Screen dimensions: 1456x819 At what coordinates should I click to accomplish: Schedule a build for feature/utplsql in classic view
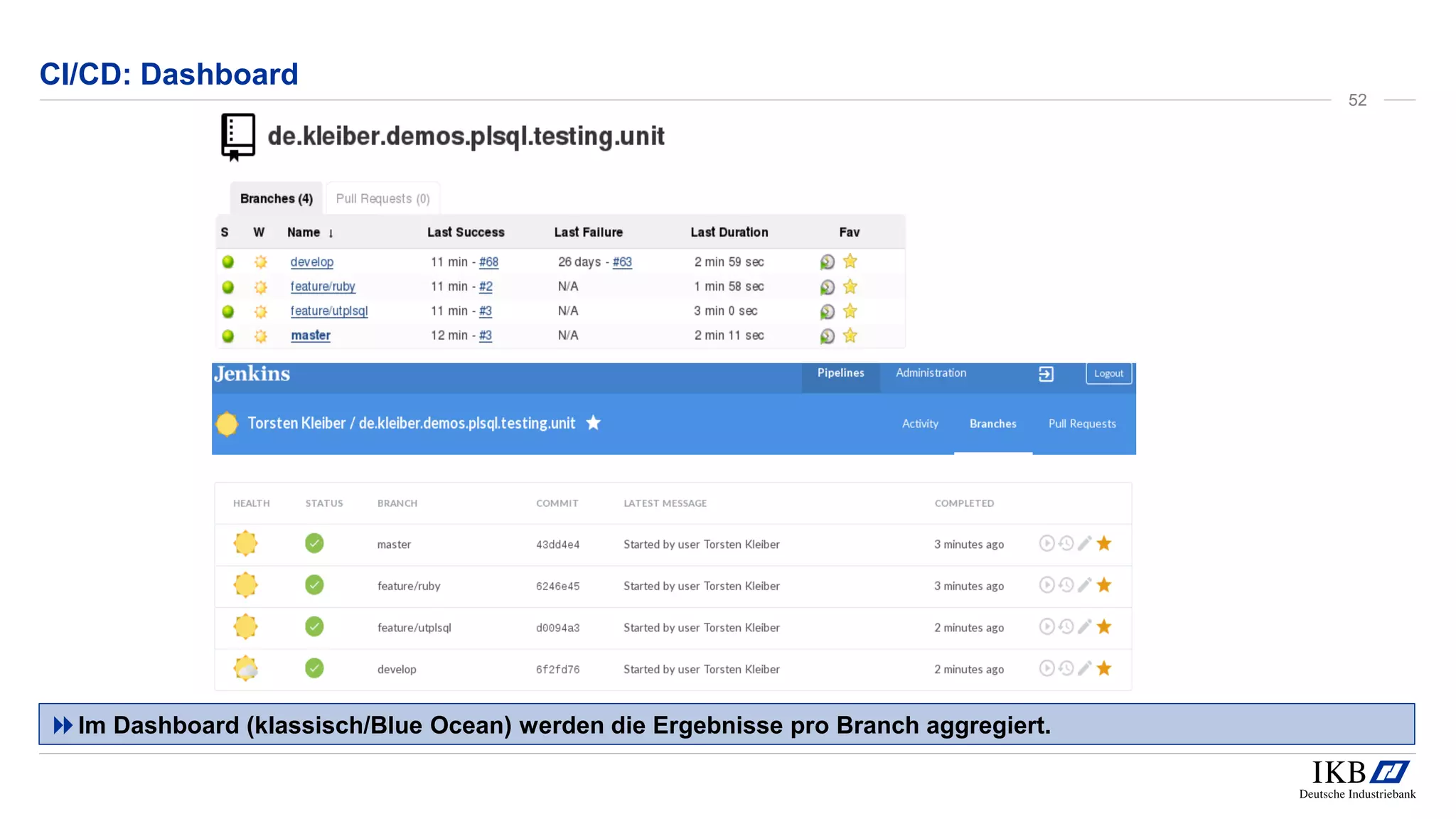click(x=827, y=311)
